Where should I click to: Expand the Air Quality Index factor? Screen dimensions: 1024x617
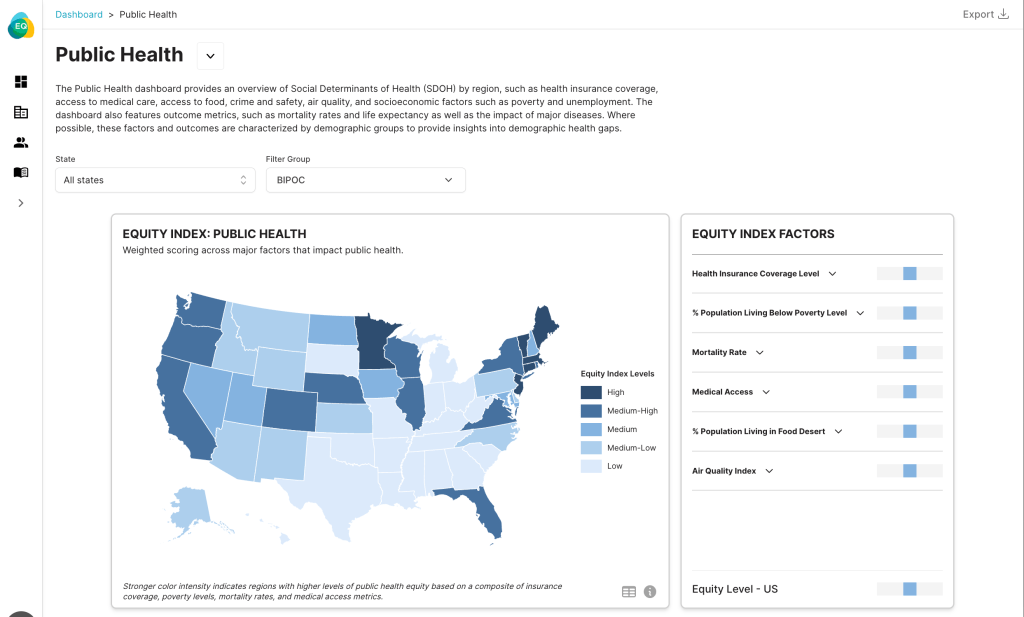pyautogui.click(x=769, y=471)
